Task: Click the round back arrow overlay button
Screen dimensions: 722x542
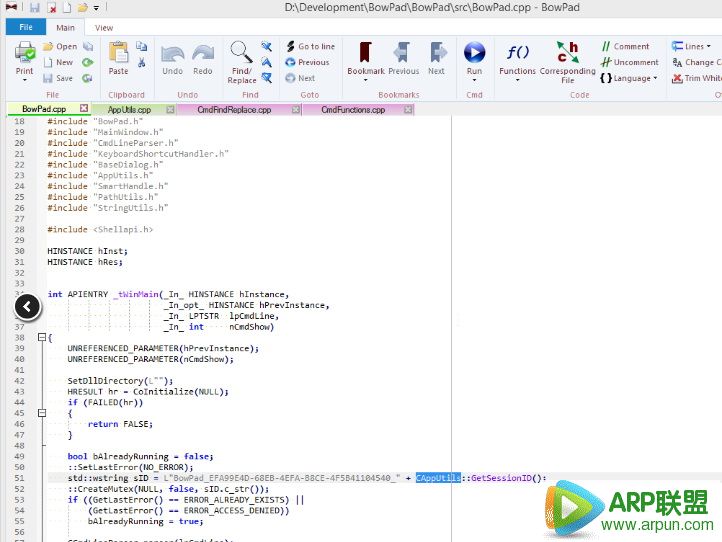Action: (28, 307)
